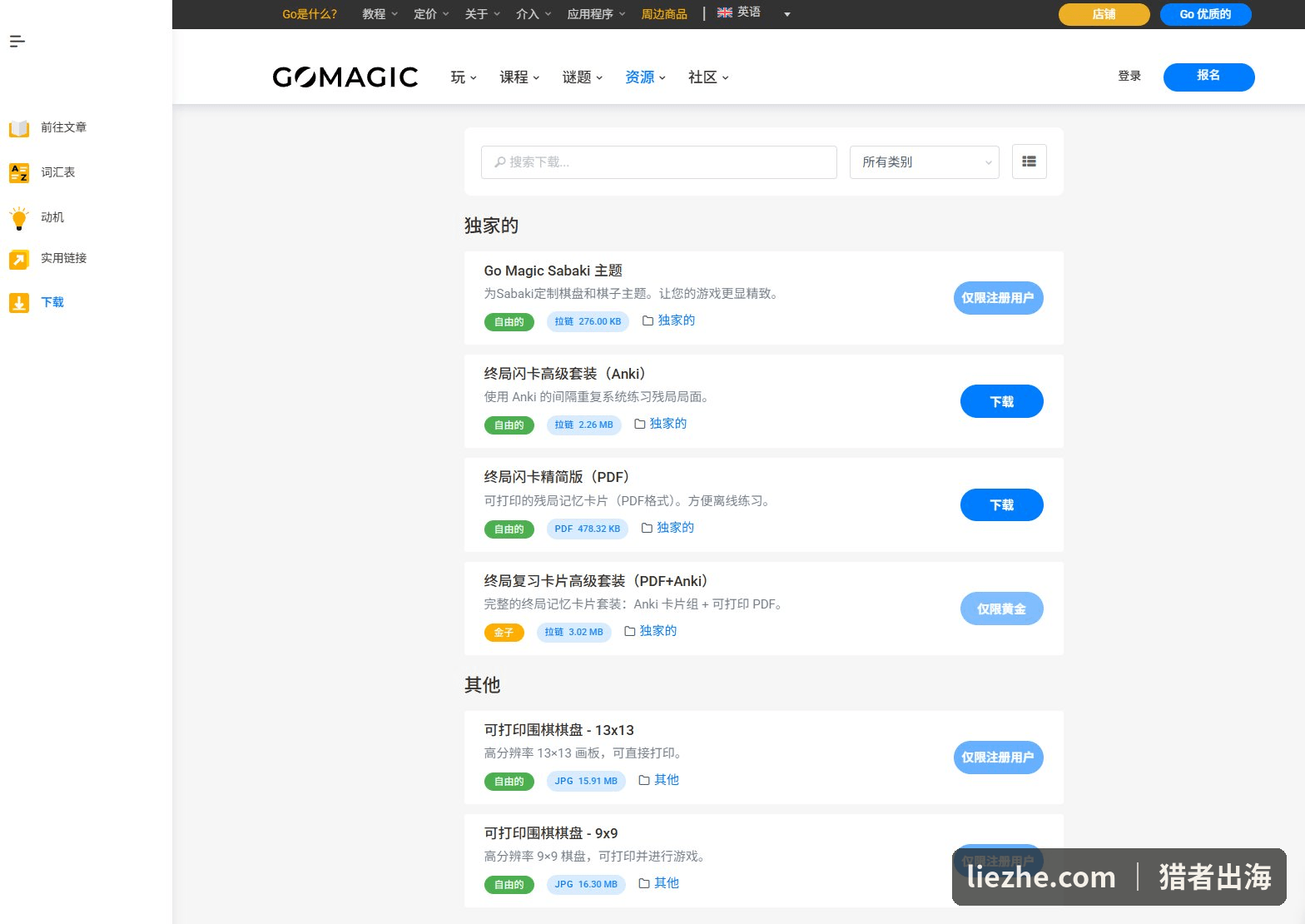
Task: Click 独家的 category link under 终局闪卡精简版
Action: [675, 528]
